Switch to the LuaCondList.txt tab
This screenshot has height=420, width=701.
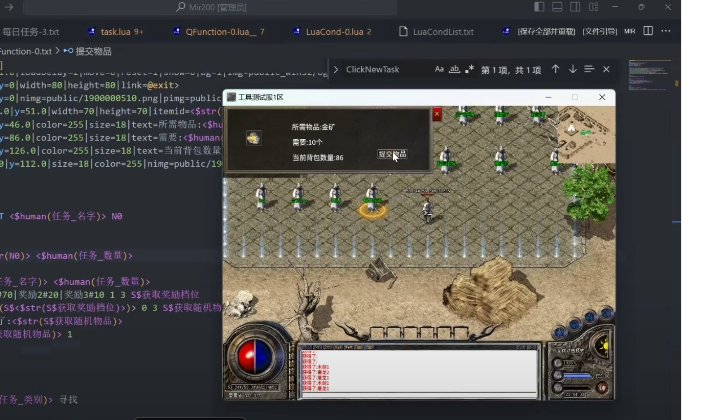click(442, 32)
